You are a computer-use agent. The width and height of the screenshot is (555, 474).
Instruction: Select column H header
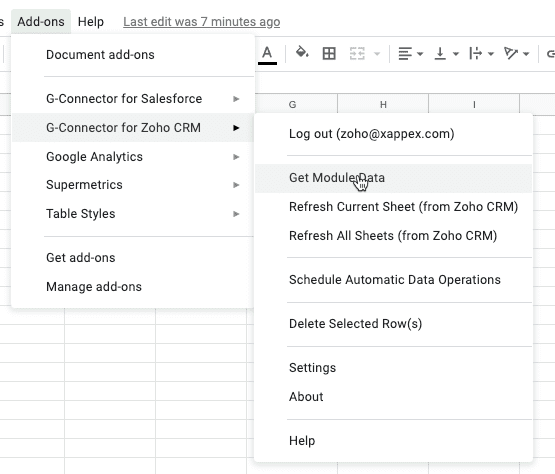(383, 105)
